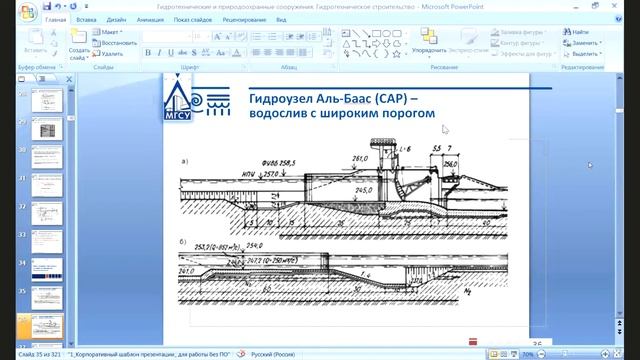Switch to the Главная ribbon tab
640x360 pixels.
(56, 20)
